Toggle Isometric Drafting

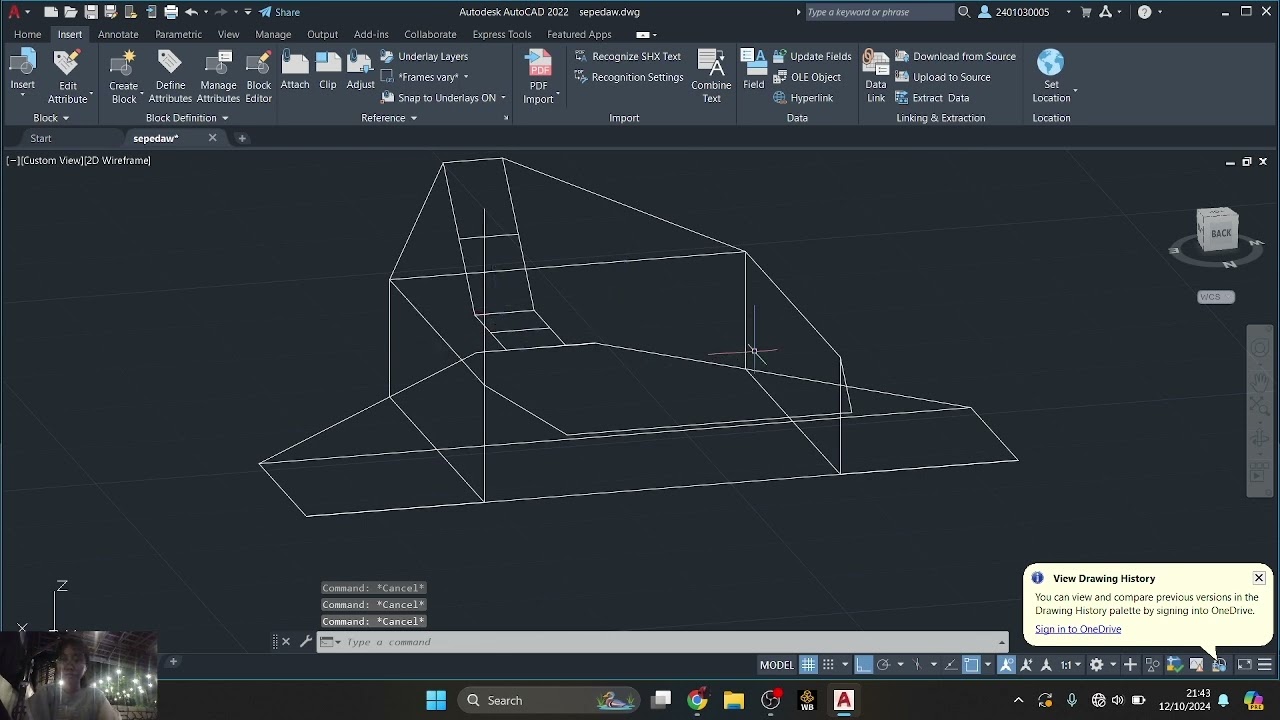(916, 665)
